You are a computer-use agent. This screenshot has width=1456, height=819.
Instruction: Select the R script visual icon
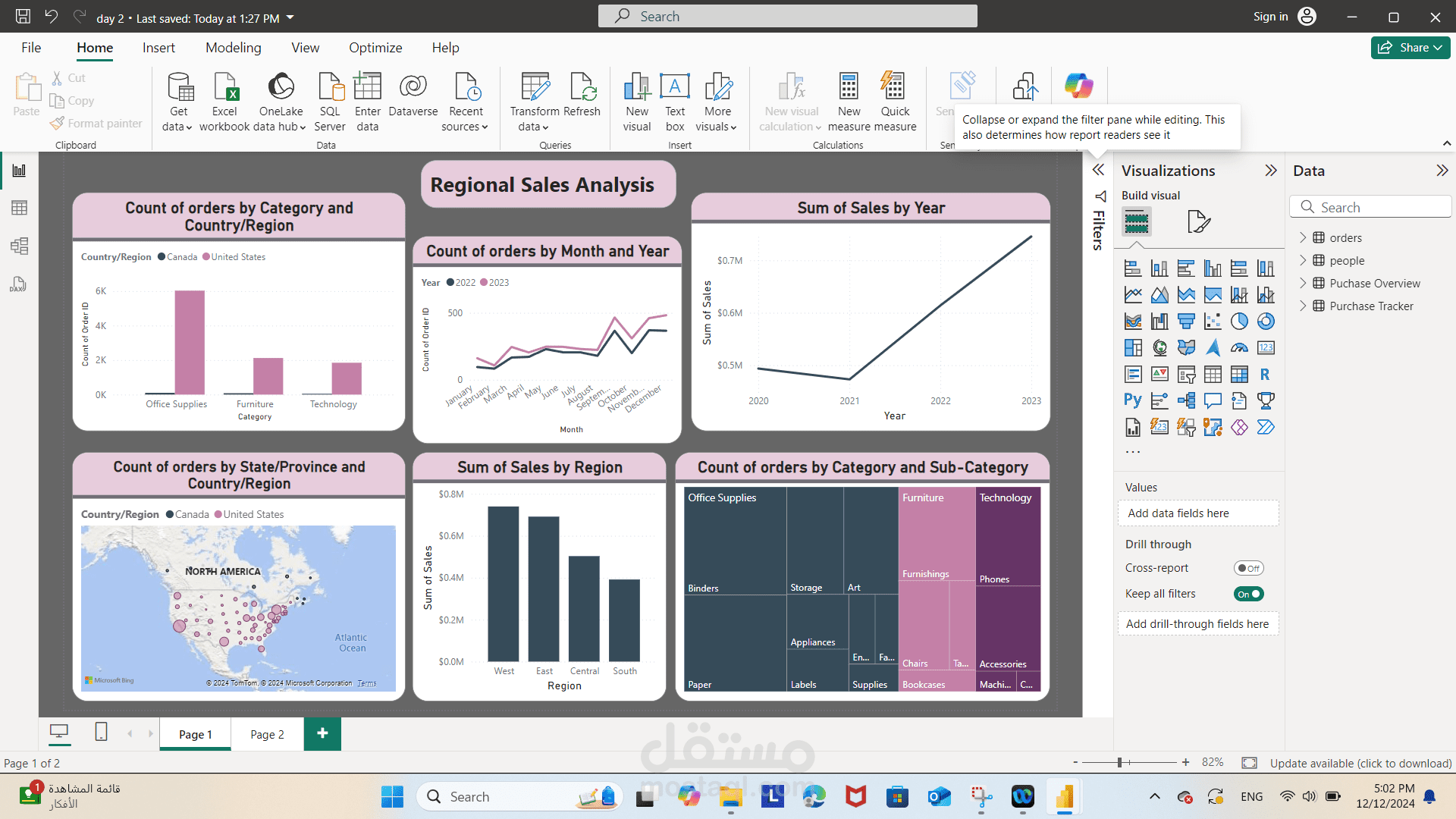point(1266,375)
